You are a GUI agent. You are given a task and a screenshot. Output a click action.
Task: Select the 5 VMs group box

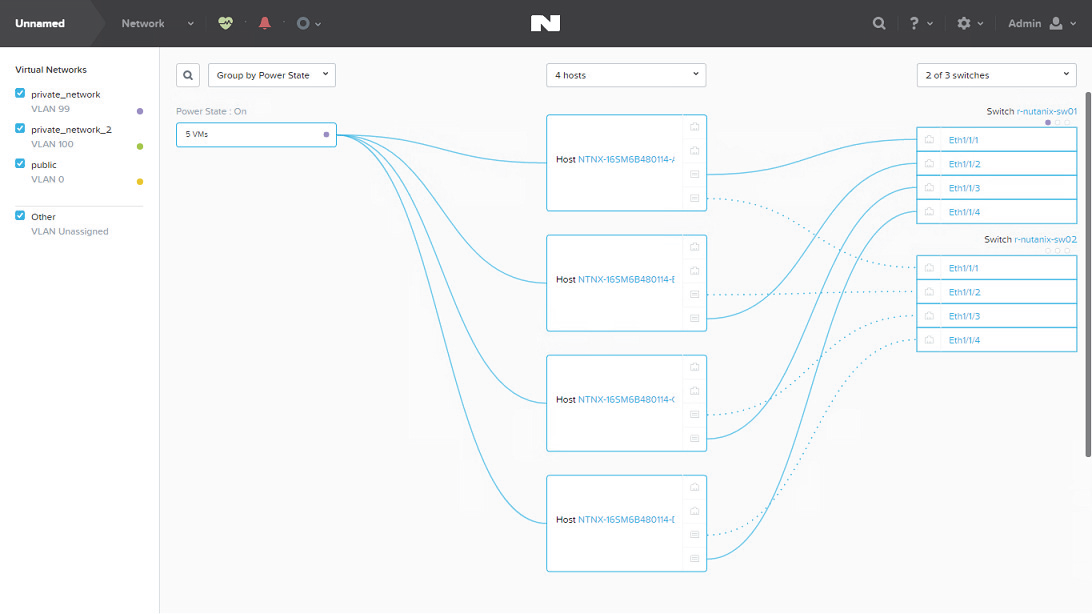(256, 134)
